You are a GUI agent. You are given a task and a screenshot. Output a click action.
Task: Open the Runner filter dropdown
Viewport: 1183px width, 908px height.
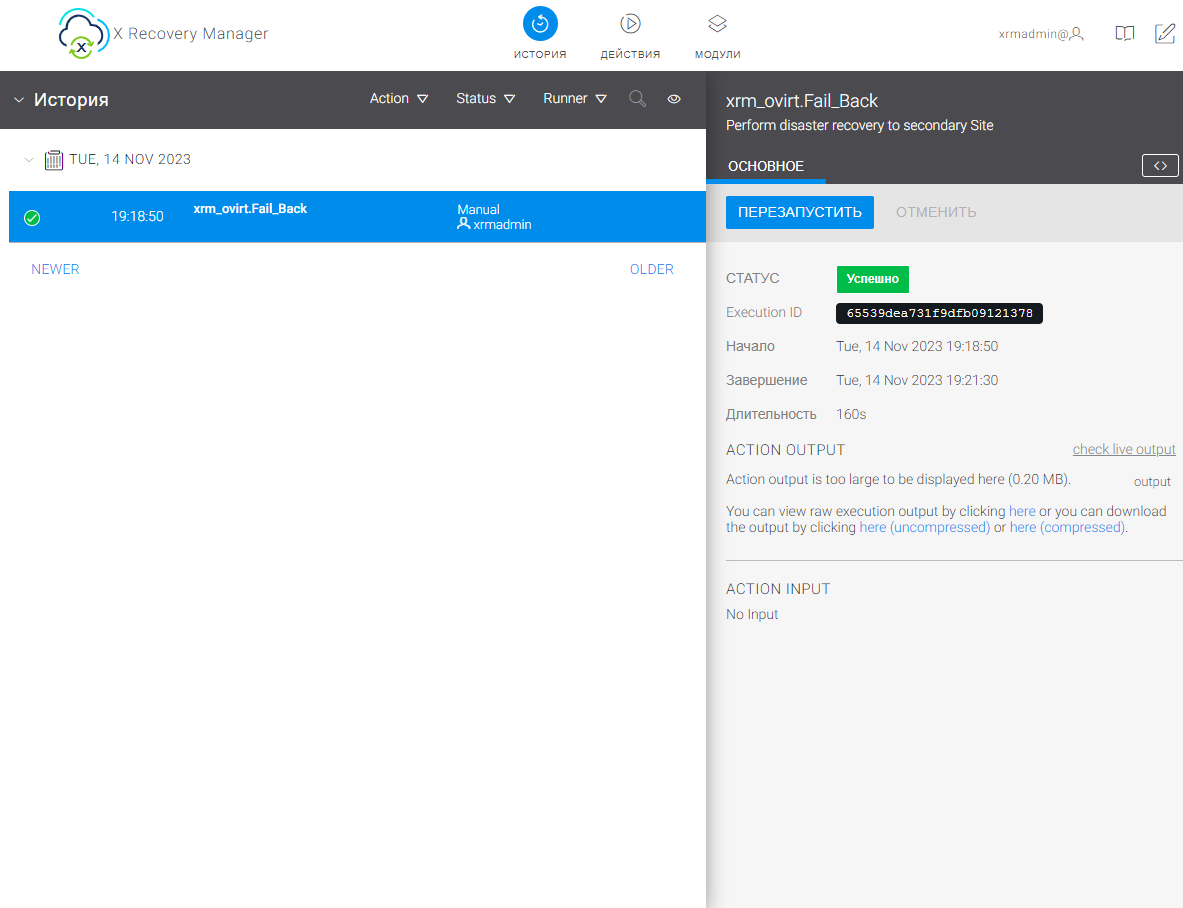[x=575, y=99]
